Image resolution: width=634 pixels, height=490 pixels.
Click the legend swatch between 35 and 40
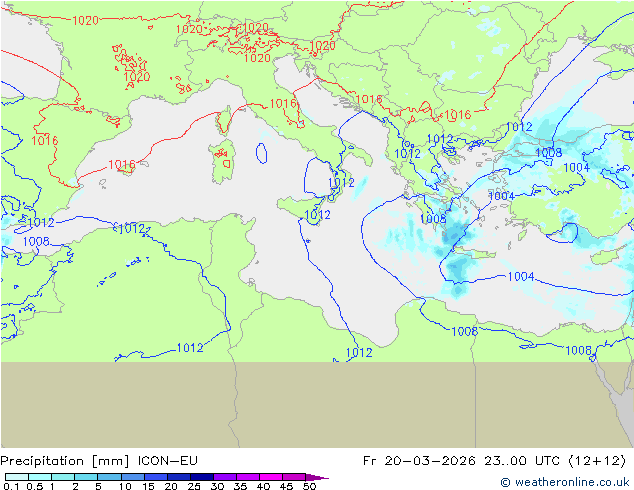pyautogui.click(x=247, y=477)
